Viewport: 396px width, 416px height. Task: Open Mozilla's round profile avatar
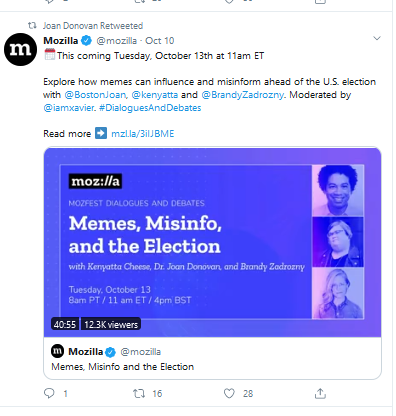pos(20,49)
